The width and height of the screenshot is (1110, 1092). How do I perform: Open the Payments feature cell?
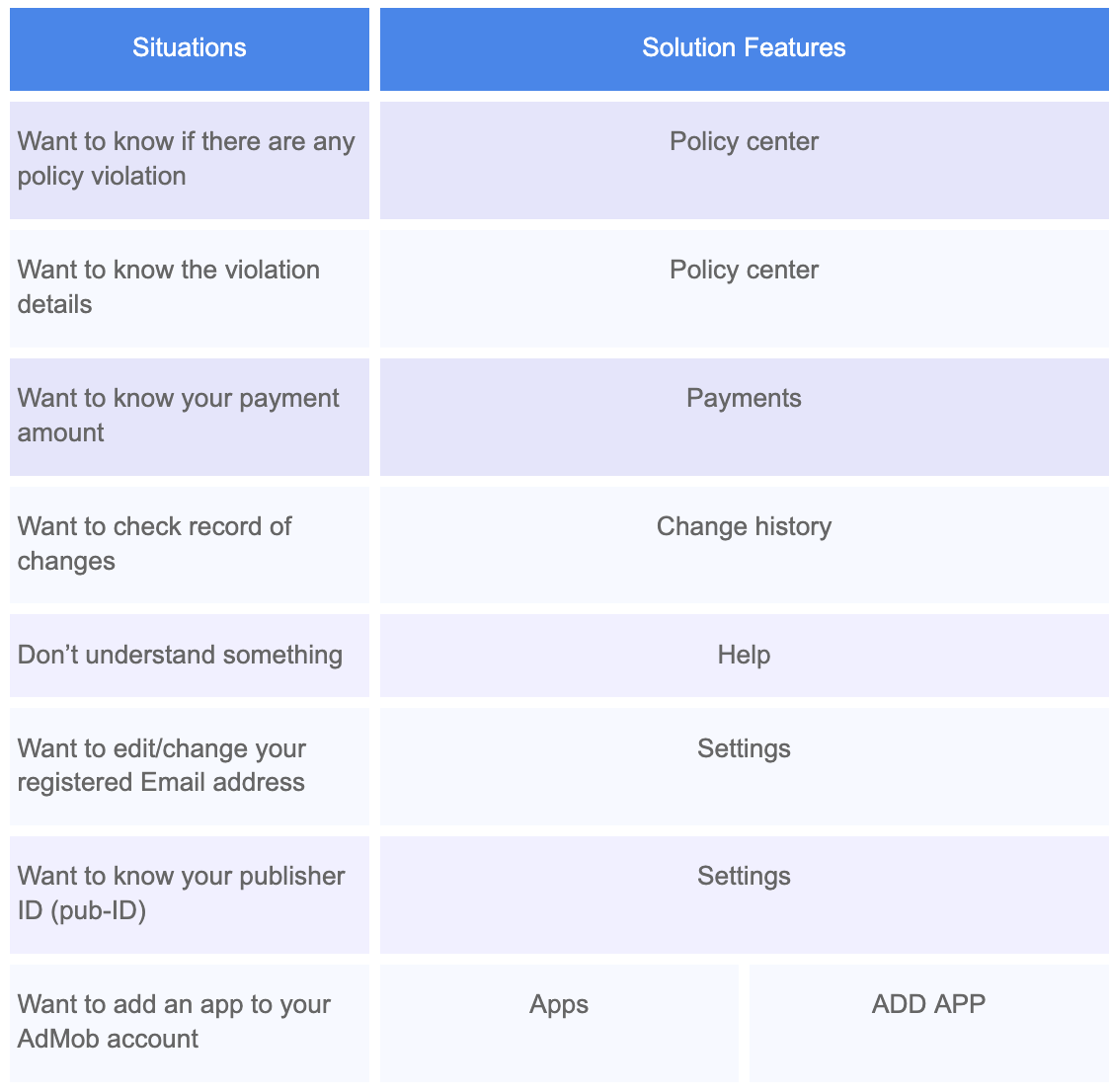pyautogui.click(x=744, y=415)
